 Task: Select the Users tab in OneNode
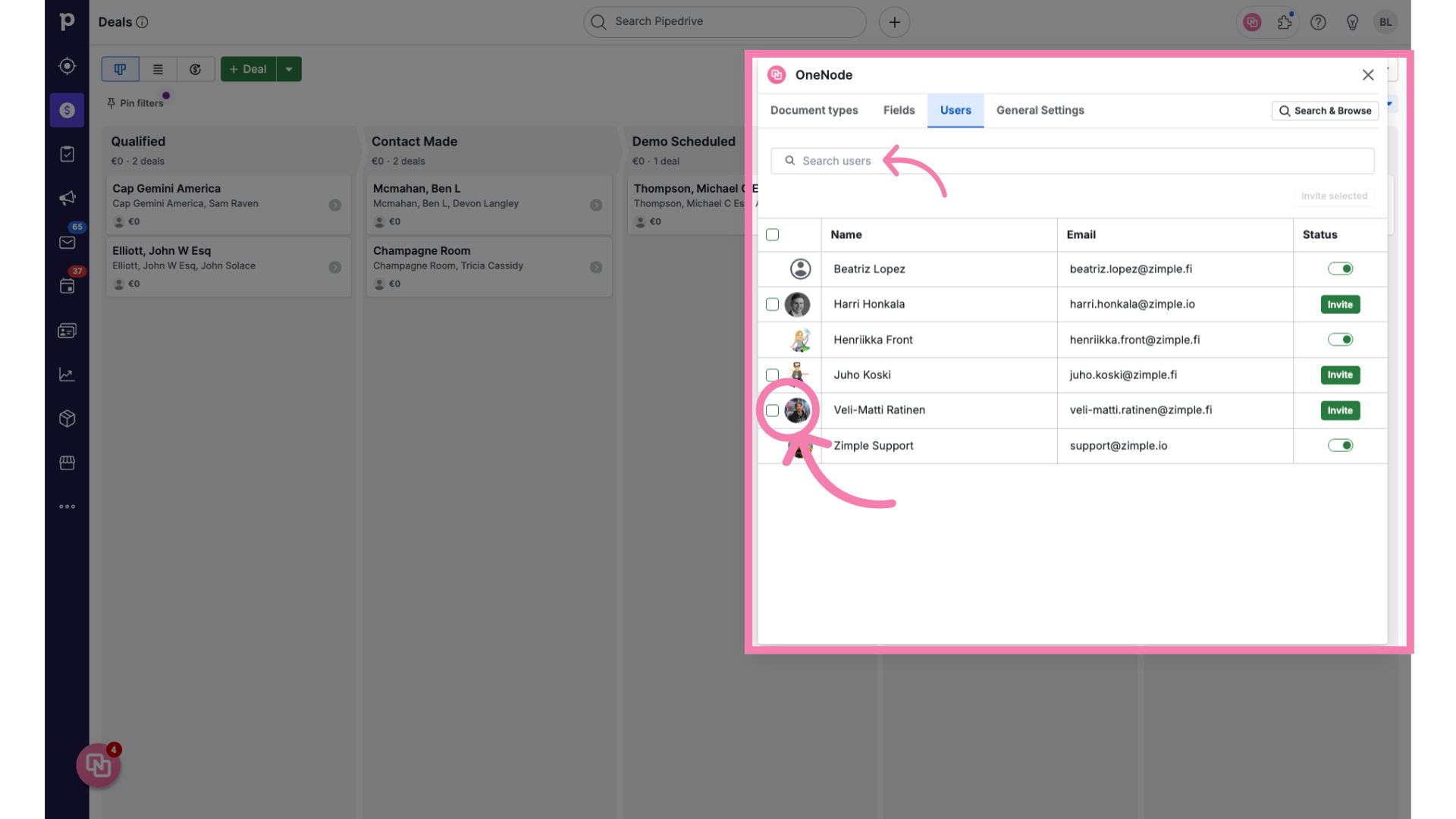pos(955,110)
